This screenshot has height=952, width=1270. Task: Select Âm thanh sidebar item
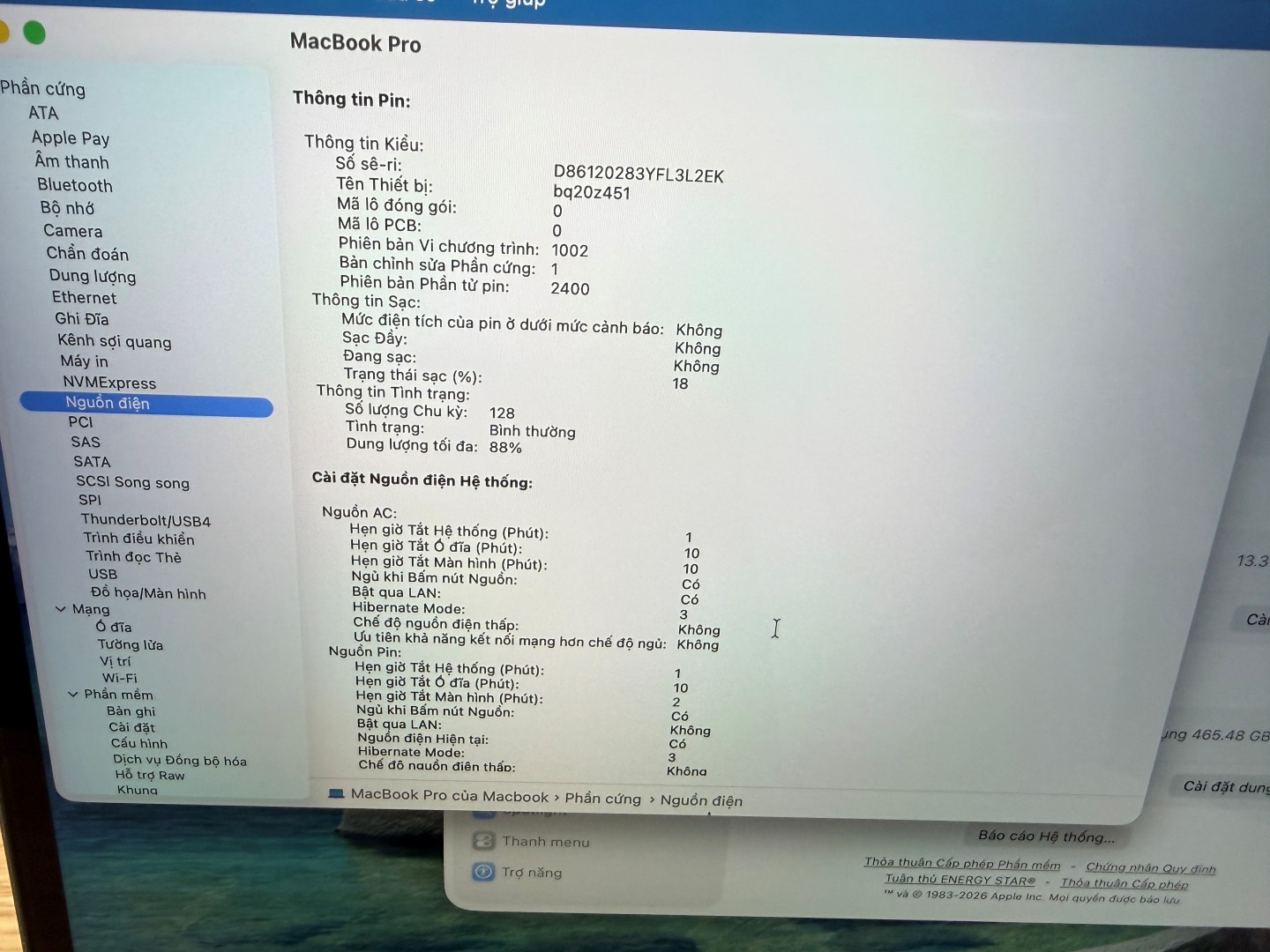point(72,162)
